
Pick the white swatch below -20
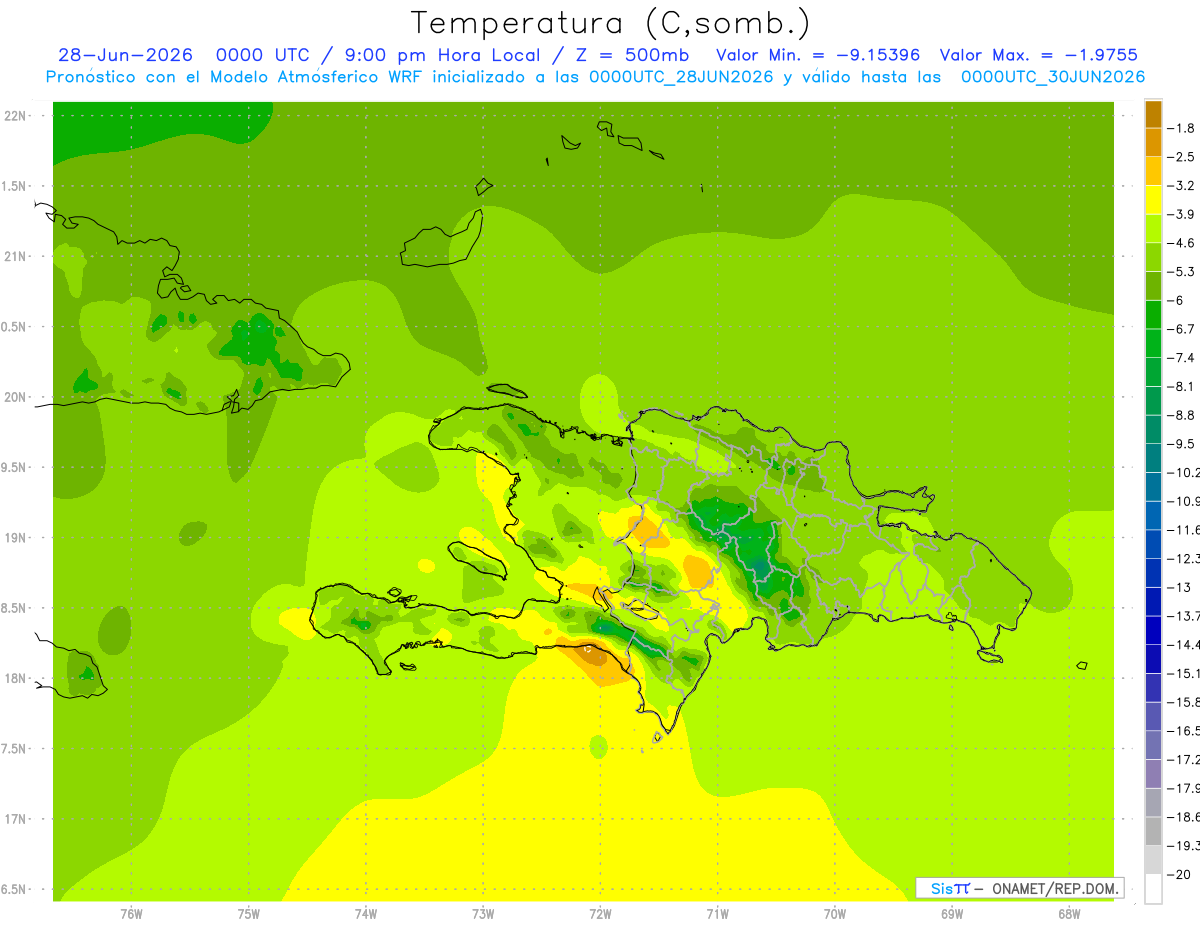click(1153, 889)
